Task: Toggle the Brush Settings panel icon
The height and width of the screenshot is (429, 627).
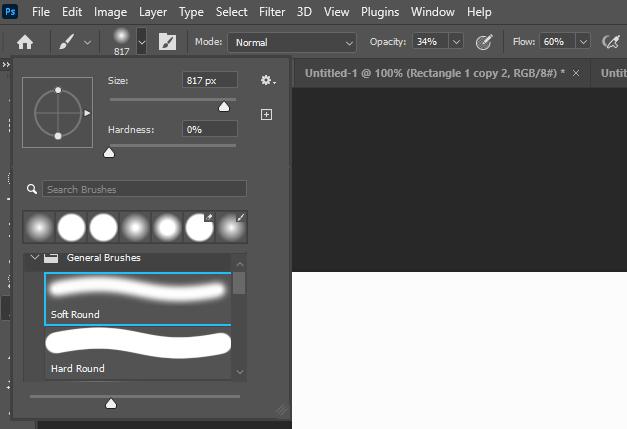Action: [x=167, y=42]
